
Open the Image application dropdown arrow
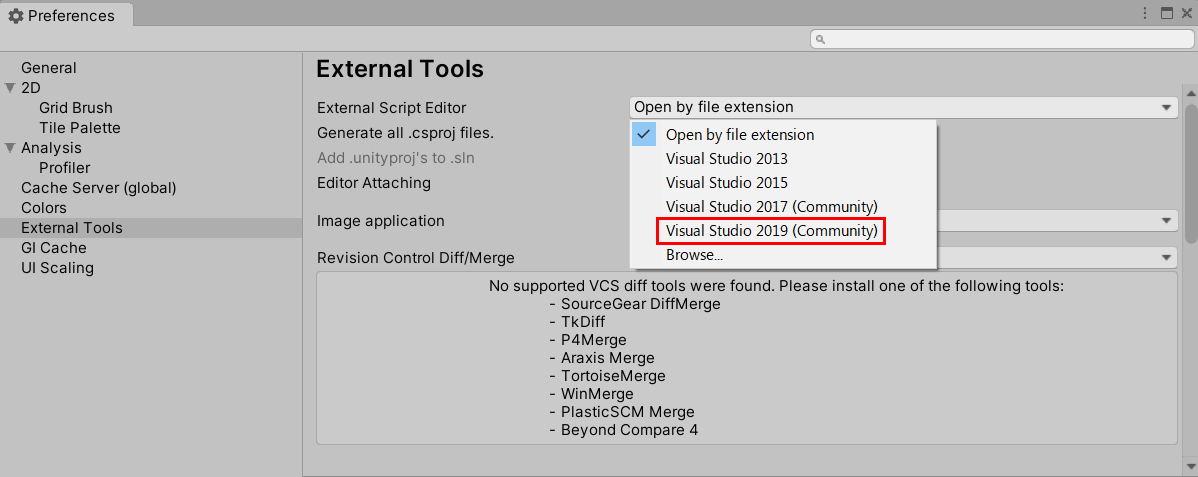1166,221
